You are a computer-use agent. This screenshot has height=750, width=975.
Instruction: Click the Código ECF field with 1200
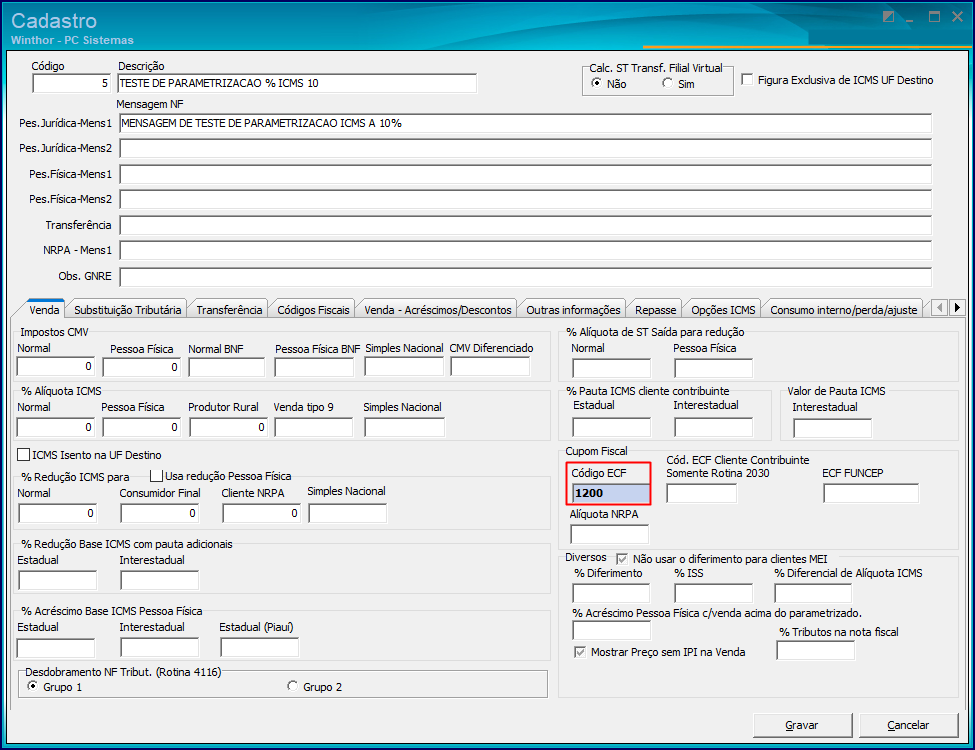tap(610, 493)
